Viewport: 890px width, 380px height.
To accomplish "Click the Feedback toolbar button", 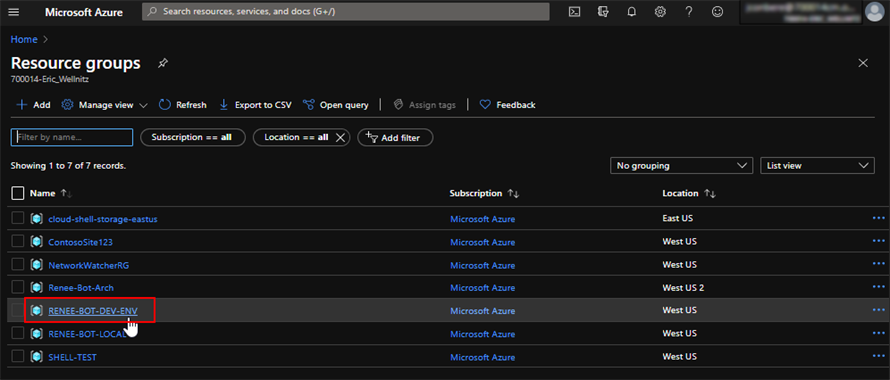I will click(x=507, y=105).
